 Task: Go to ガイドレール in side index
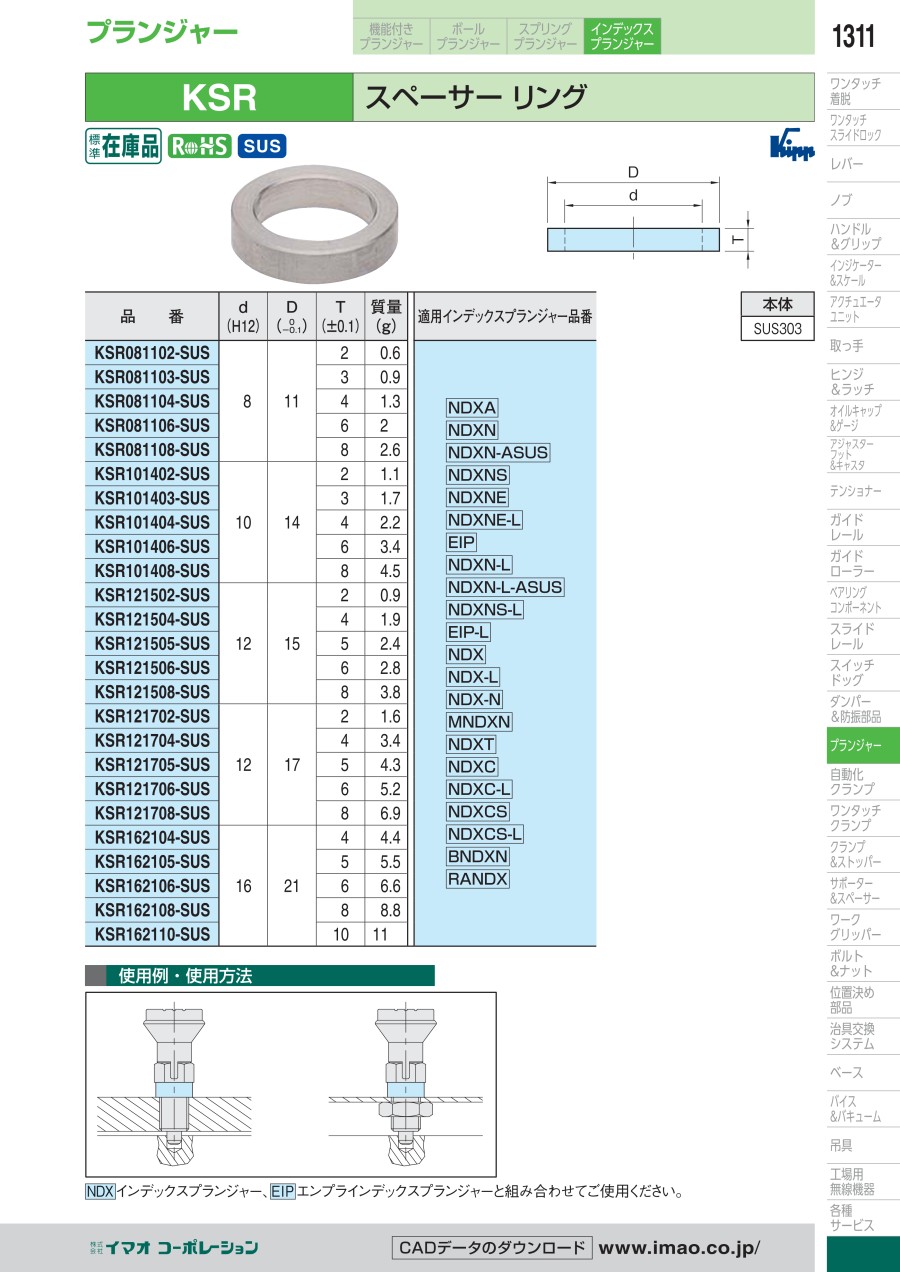[846, 527]
